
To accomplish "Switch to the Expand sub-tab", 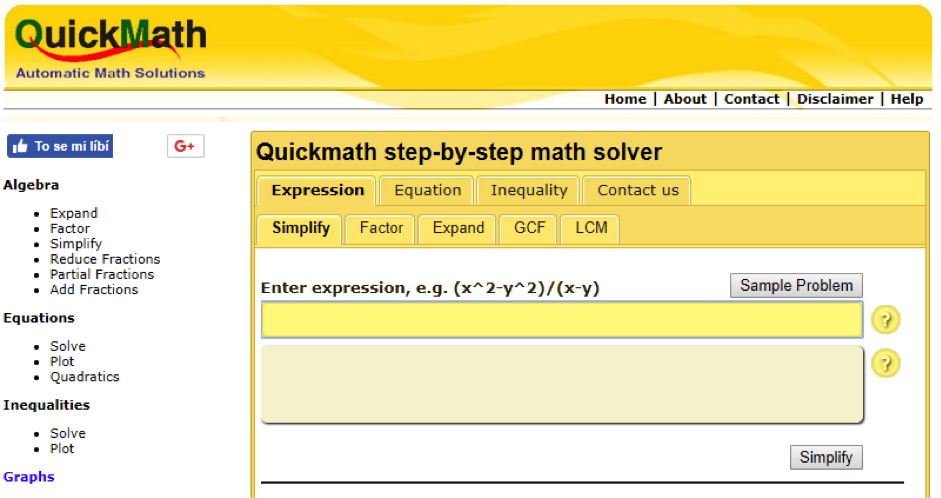I will coord(458,229).
